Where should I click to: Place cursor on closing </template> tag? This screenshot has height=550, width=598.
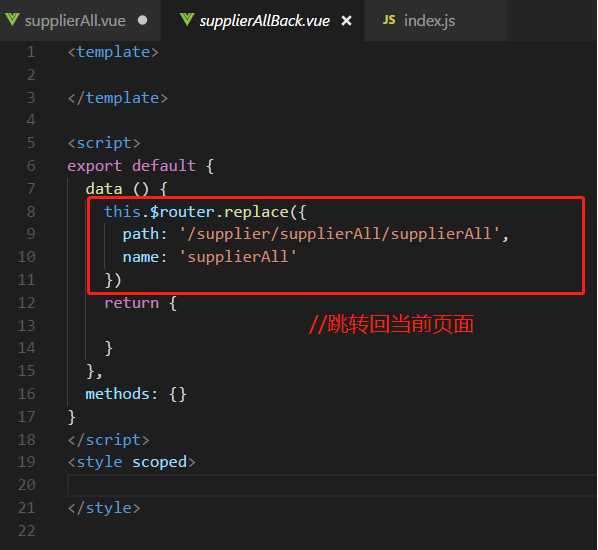(117, 98)
